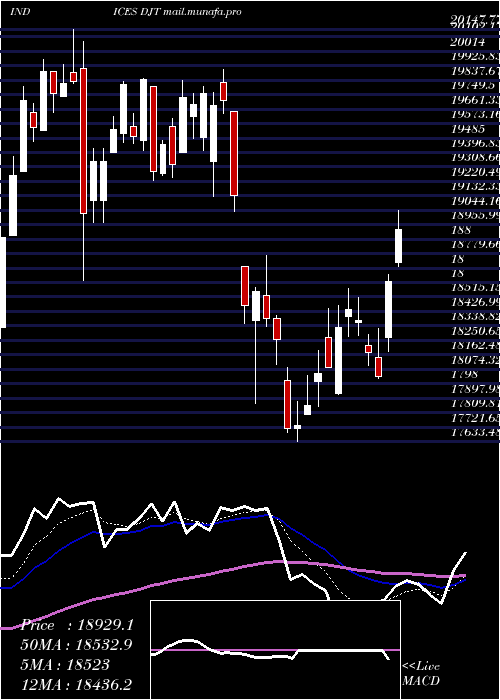500x700 pixels.
Task: Click the 18074.32 price axis label
Action: 475,360
